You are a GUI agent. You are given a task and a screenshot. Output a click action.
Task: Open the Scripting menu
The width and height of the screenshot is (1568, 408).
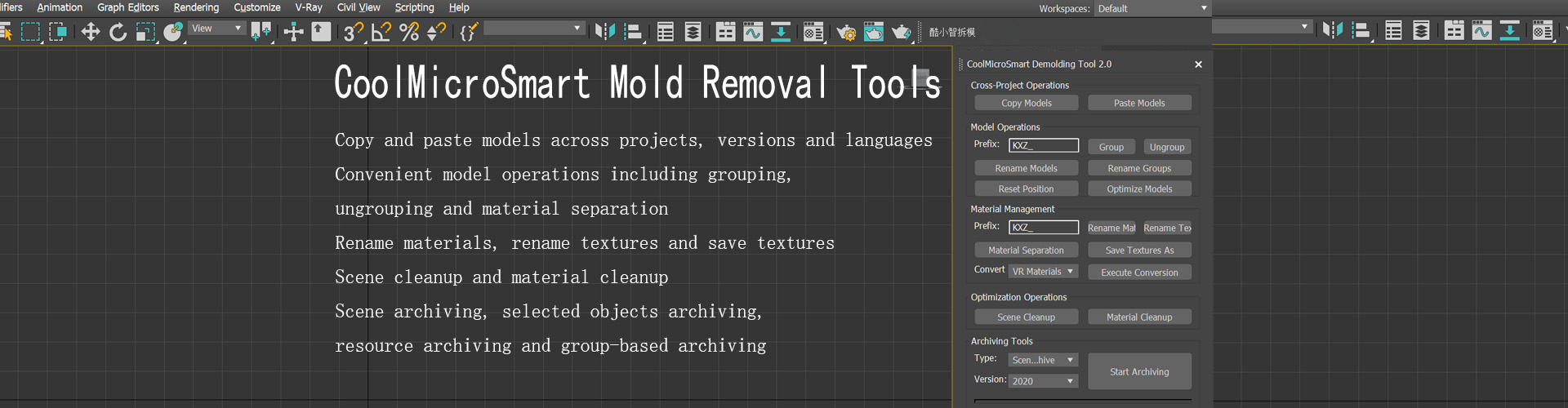[414, 7]
